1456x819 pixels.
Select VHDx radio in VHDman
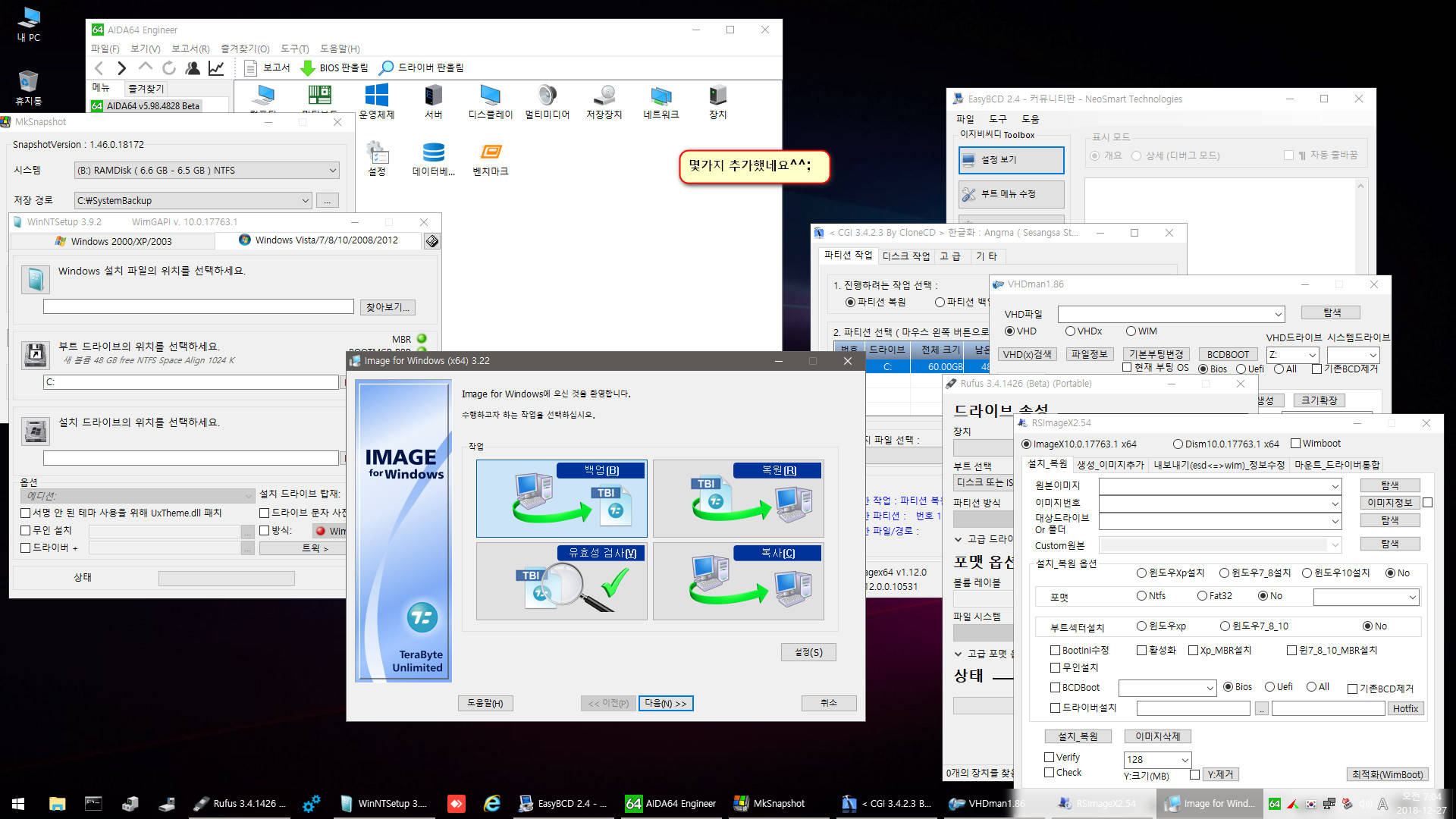[1084, 331]
